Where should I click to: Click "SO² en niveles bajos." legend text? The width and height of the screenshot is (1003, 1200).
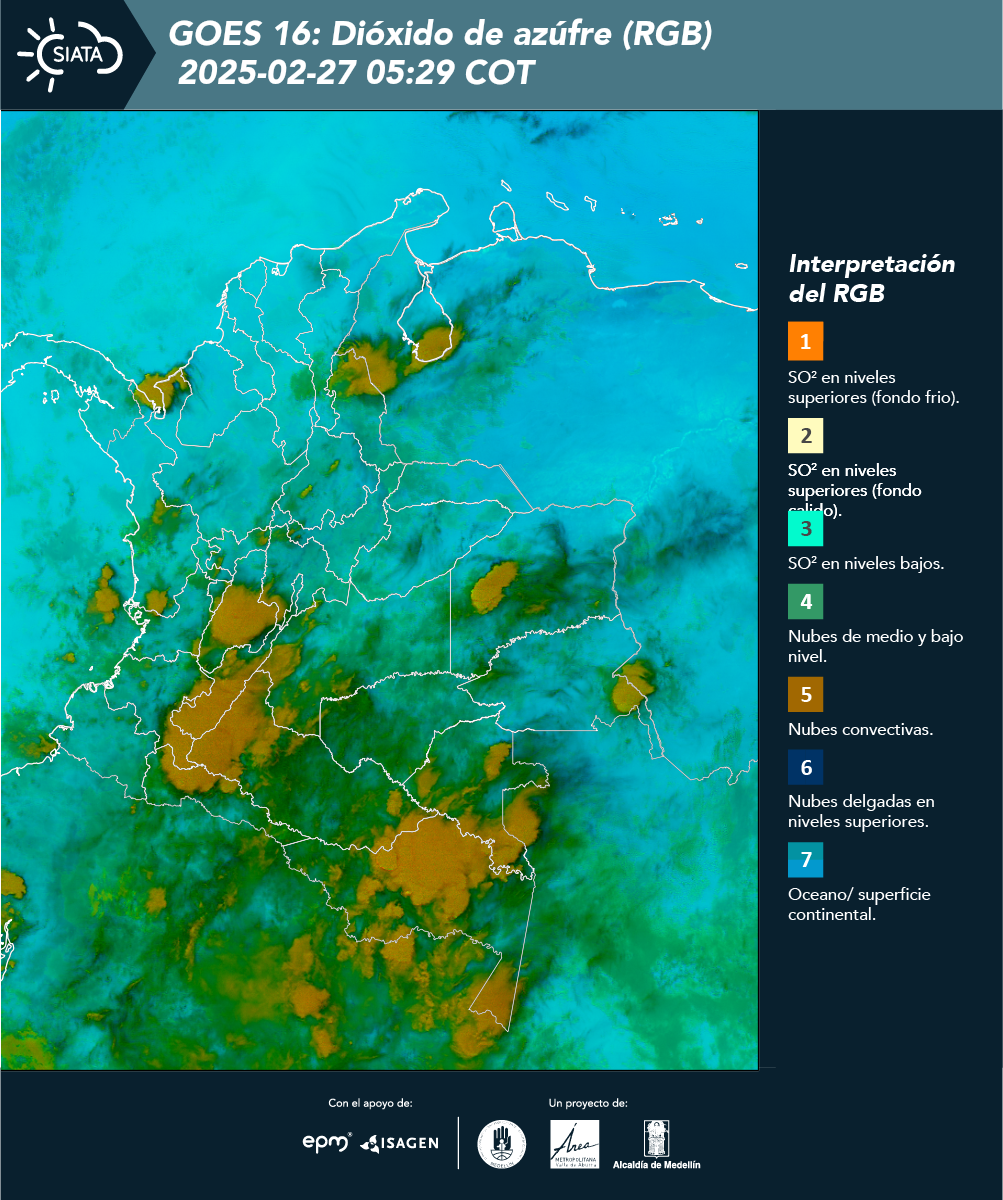(x=866, y=563)
